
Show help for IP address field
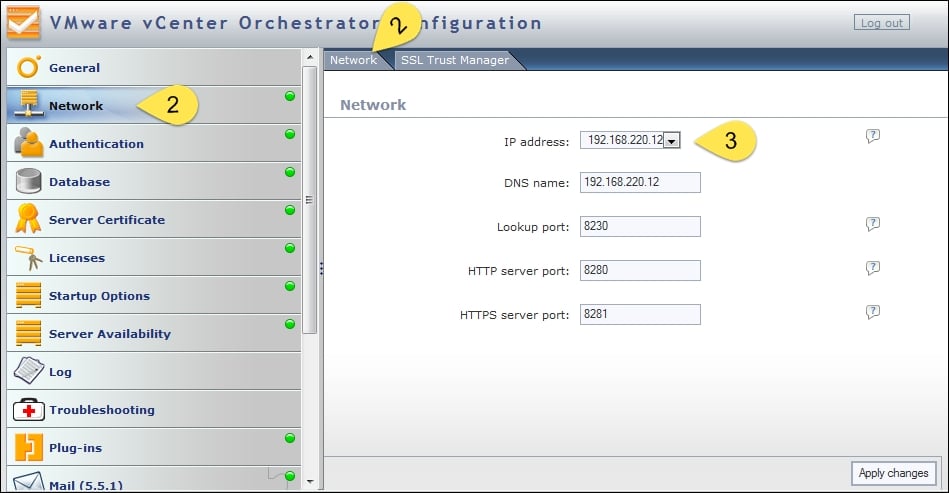tap(872, 135)
